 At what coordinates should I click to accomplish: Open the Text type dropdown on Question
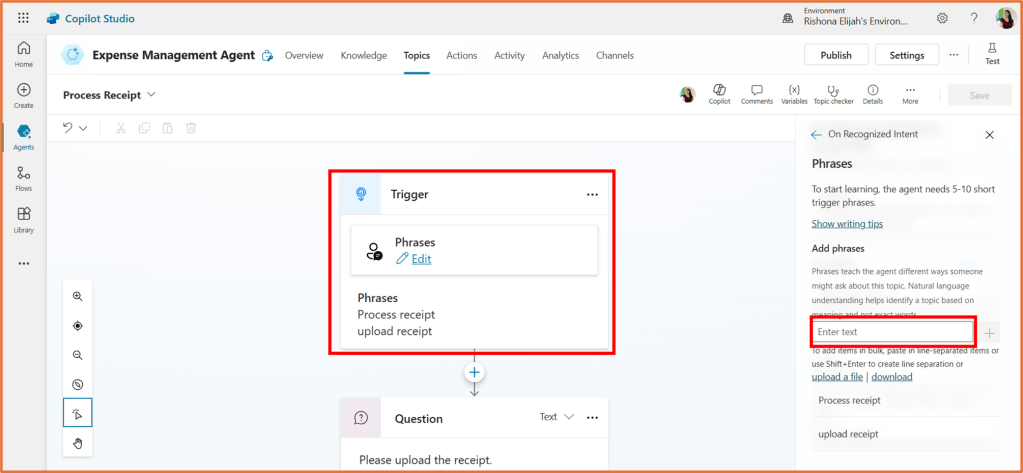(x=557, y=417)
